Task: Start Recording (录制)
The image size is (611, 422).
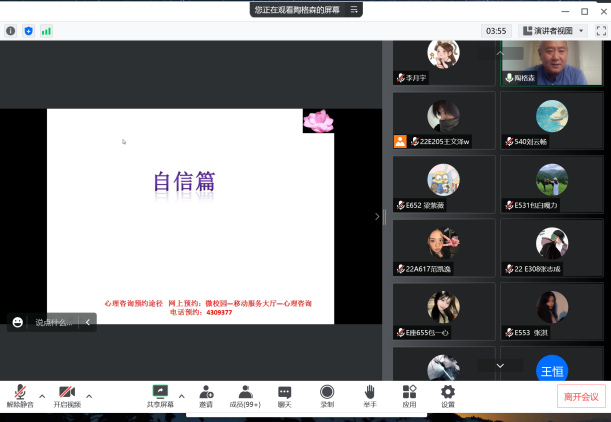Action: tap(327, 394)
